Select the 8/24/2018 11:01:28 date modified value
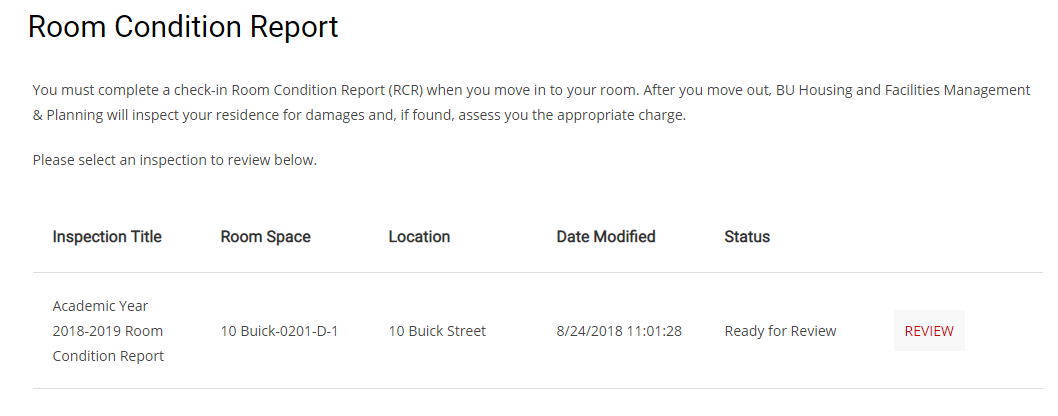This screenshot has width=1058, height=416. [619, 331]
